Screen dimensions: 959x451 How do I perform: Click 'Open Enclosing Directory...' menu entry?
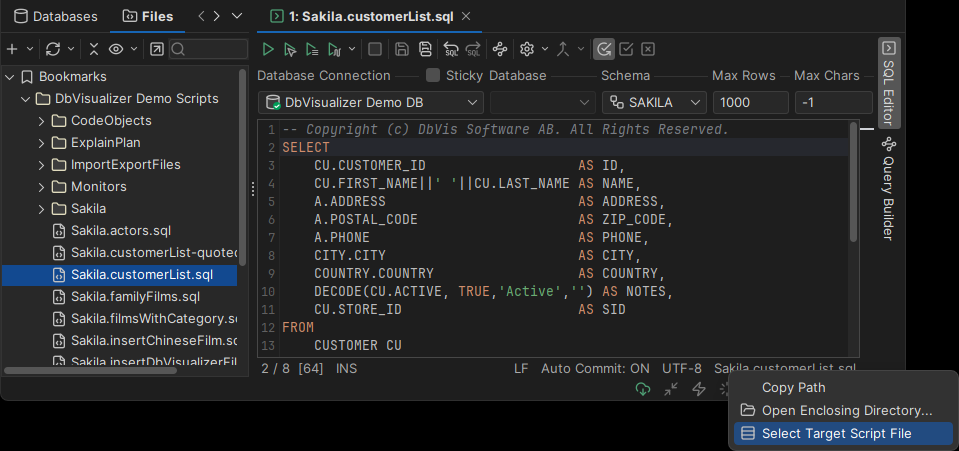pos(846,410)
